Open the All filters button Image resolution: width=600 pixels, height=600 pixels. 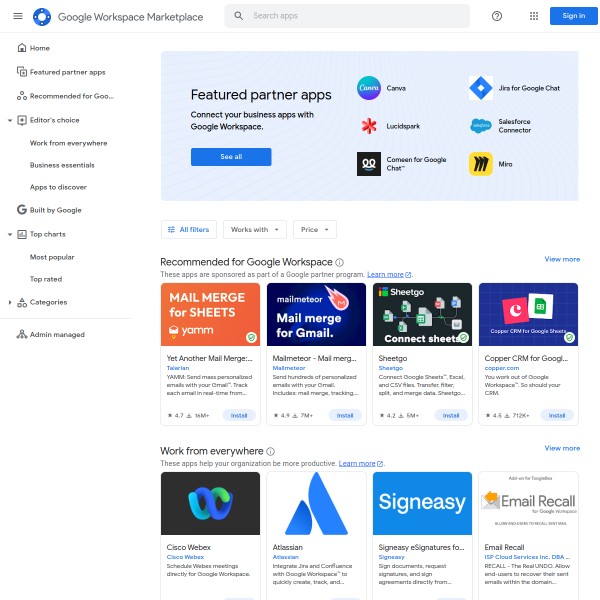[189, 230]
